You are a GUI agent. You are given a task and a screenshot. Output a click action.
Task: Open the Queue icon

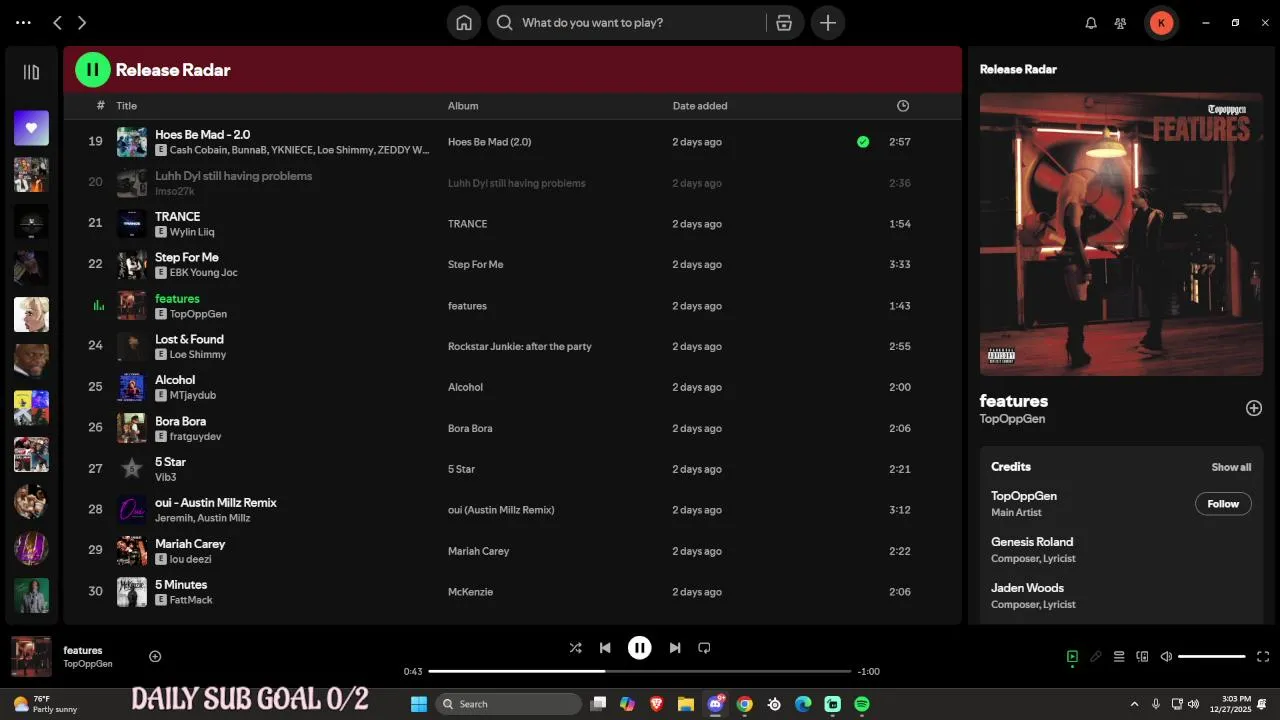(1119, 657)
